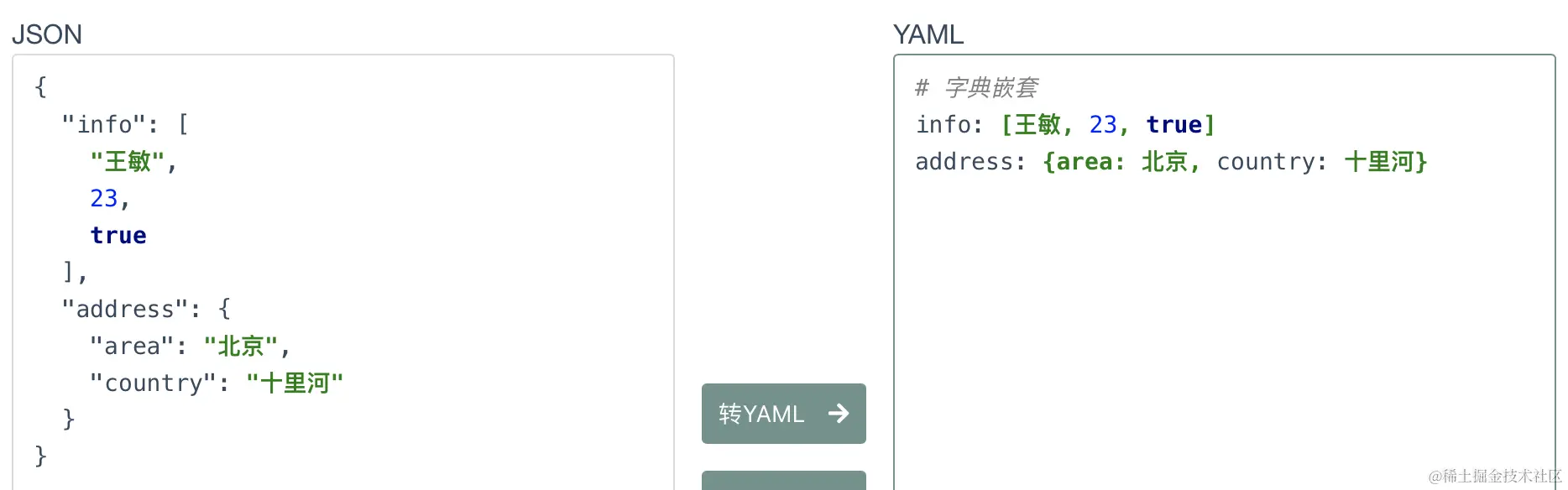This screenshot has height=490, width=1568.
Task: Click the "王敏" string in JSON editor
Action: 128,161
